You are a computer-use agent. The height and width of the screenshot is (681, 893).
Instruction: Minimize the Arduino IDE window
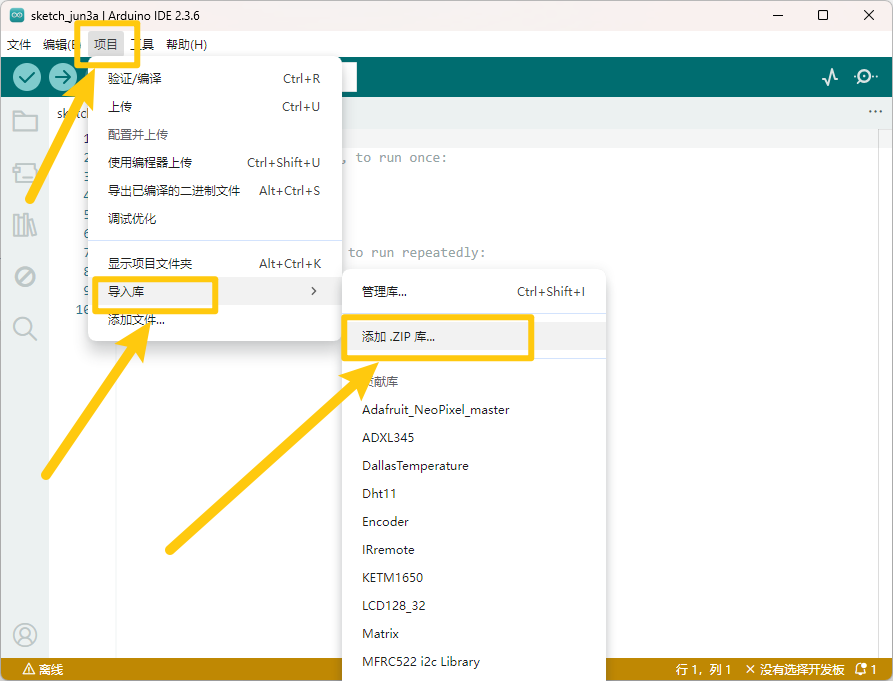pyautogui.click(x=778, y=15)
